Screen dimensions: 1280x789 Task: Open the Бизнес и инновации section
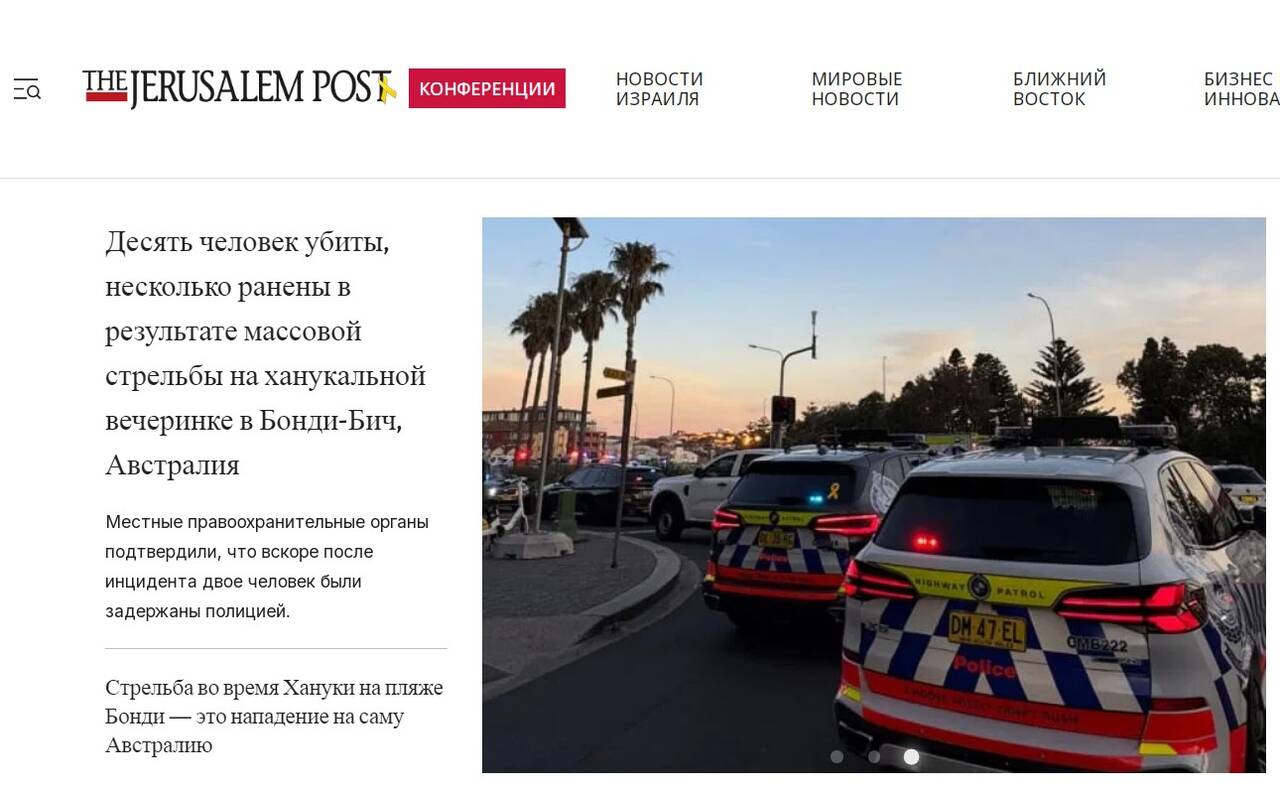(1241, 89)
